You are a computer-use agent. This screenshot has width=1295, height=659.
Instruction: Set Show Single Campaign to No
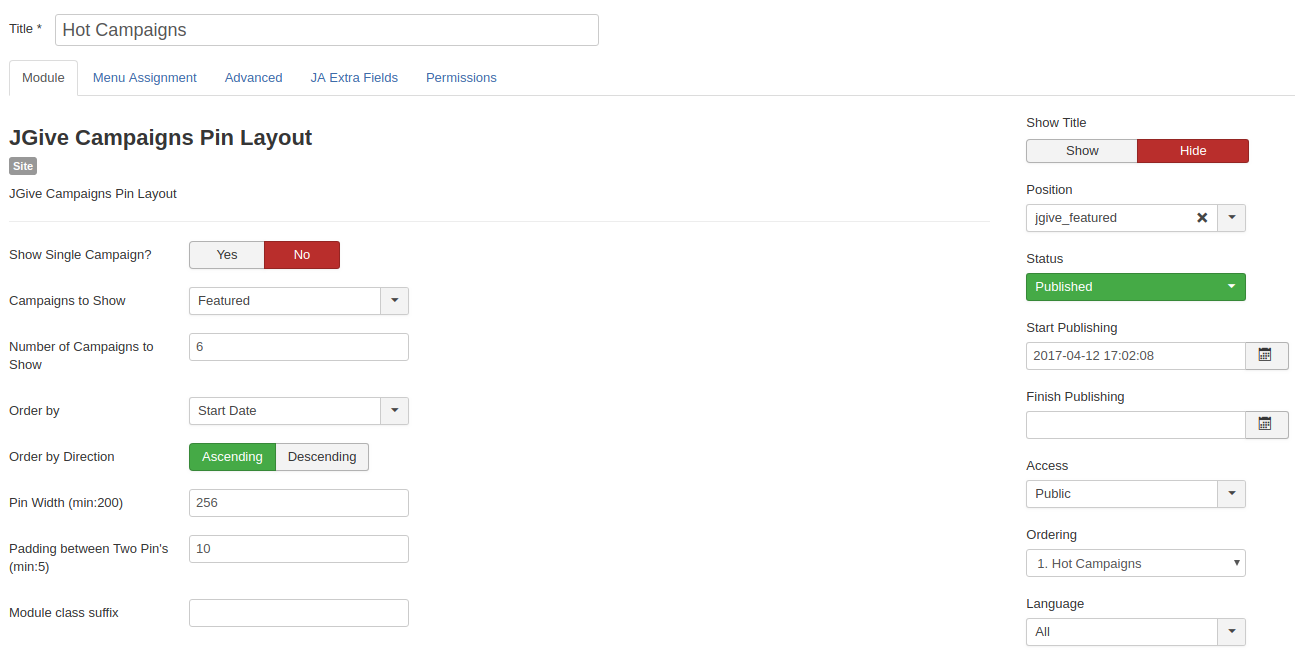[302, 255]
